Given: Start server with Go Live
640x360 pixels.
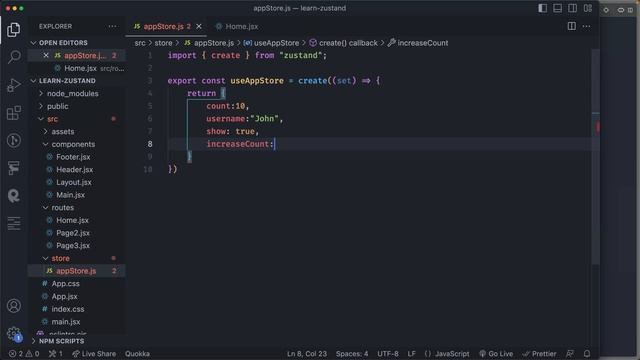Looking at the screenshot, I should [x=496, y=354].
